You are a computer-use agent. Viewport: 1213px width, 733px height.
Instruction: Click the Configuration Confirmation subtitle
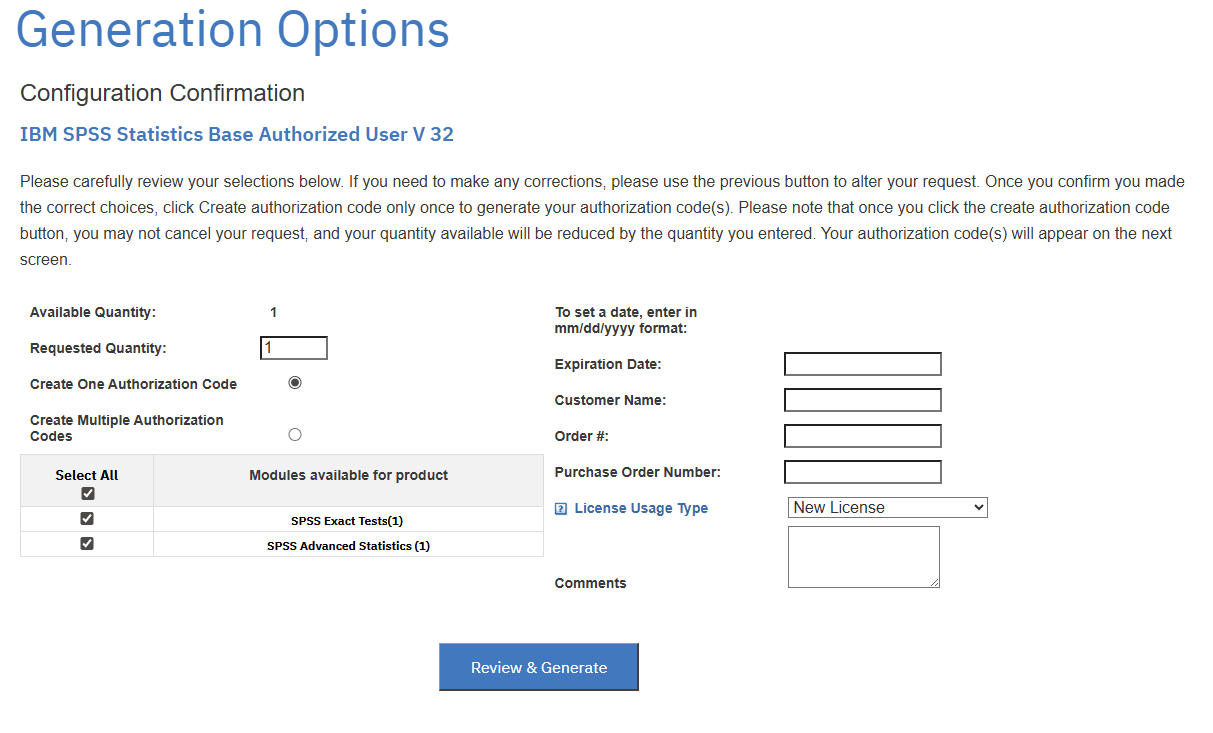(x=162, y=93)
